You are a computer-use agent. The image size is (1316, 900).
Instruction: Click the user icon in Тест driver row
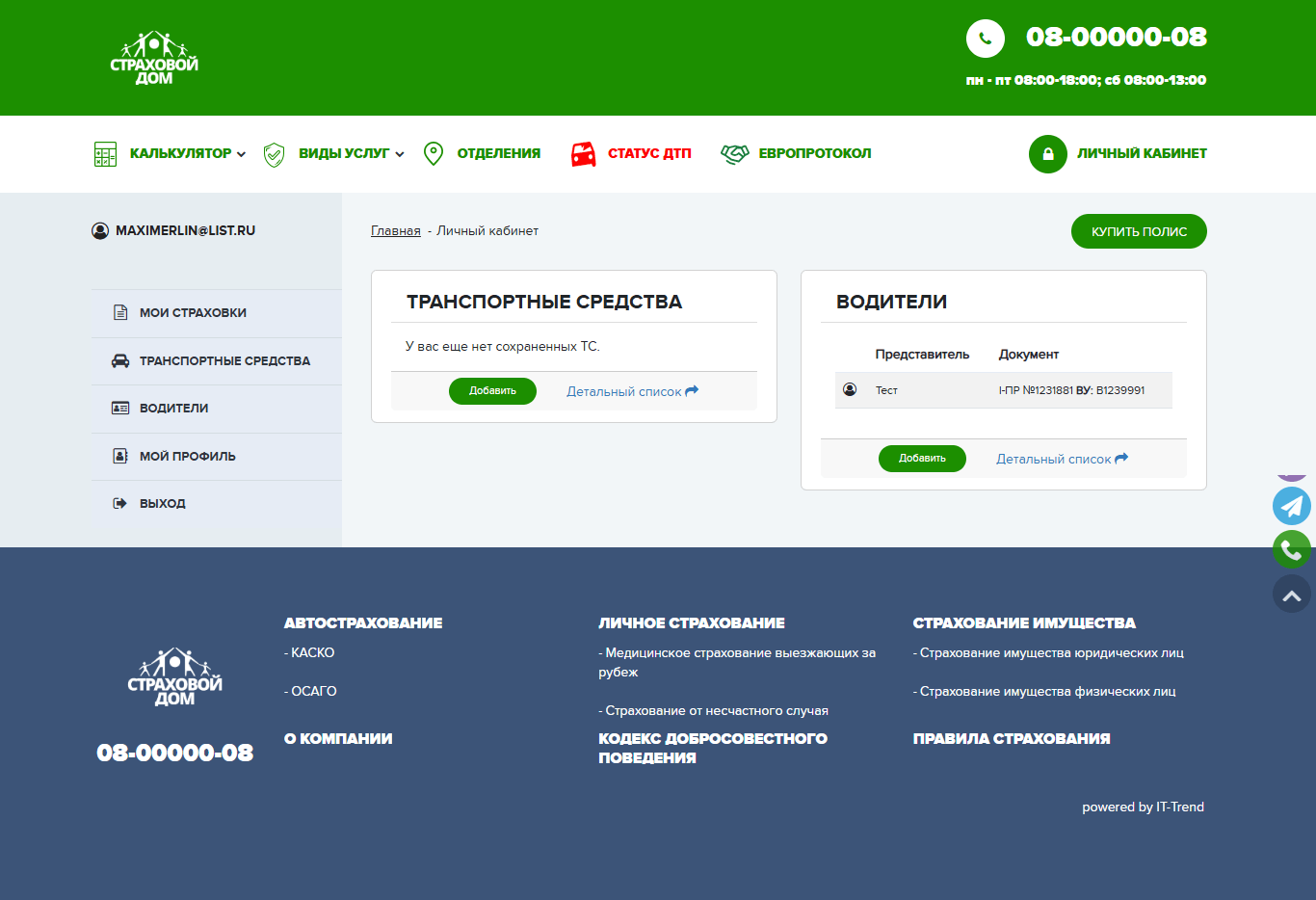point(850,389)
